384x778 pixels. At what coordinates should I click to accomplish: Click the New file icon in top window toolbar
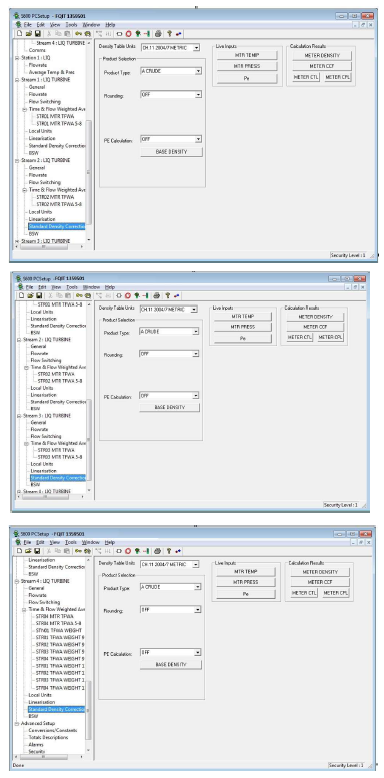point(19,33)
